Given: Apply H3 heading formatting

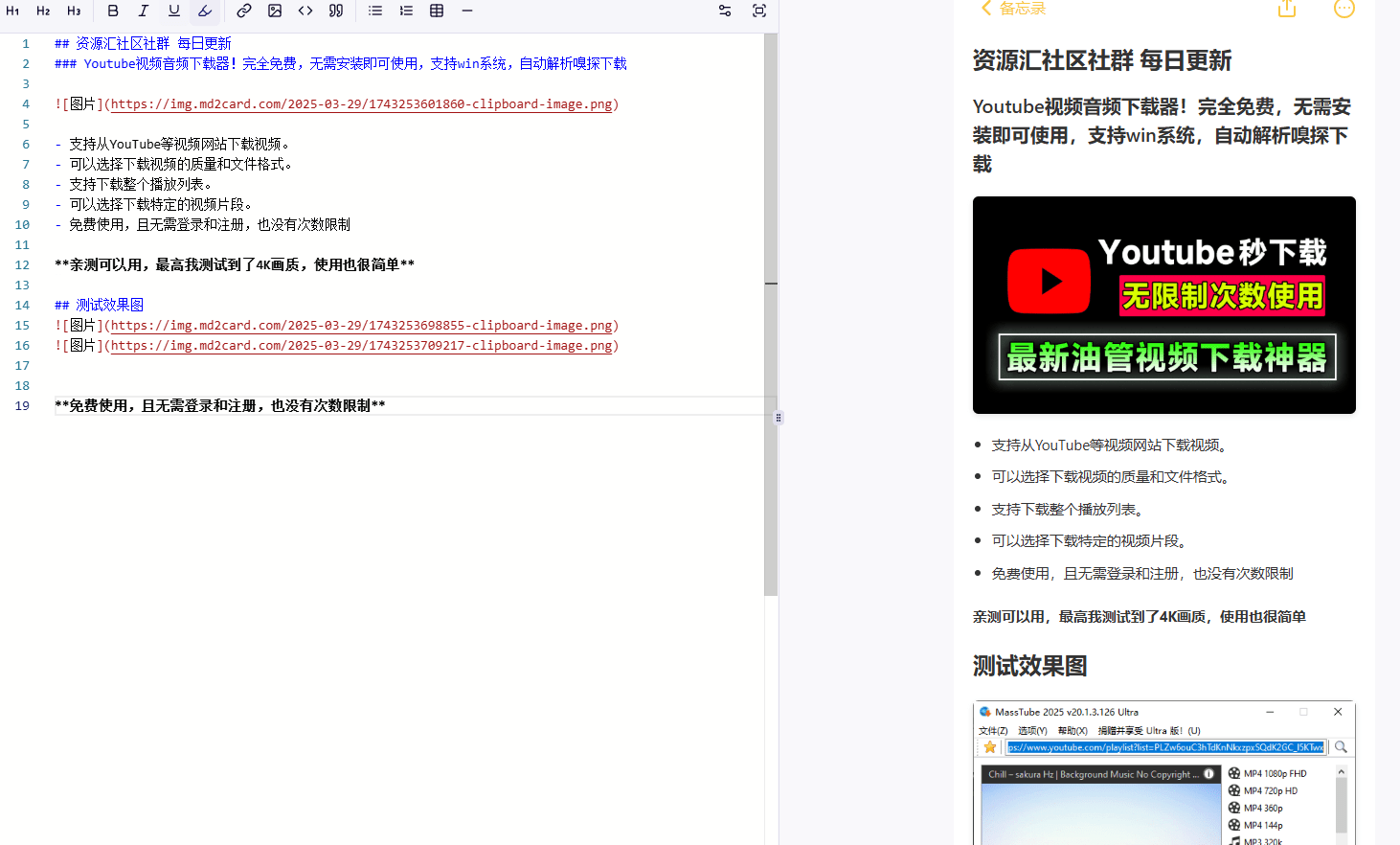Looking at the screenshot, I should tap(74, 11).
